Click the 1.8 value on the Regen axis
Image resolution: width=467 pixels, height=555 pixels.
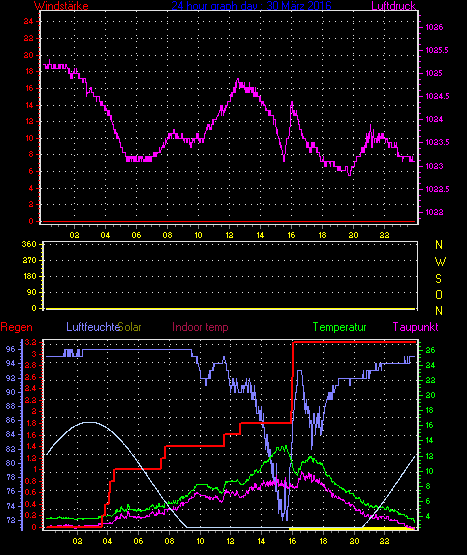tap(31, 423)
